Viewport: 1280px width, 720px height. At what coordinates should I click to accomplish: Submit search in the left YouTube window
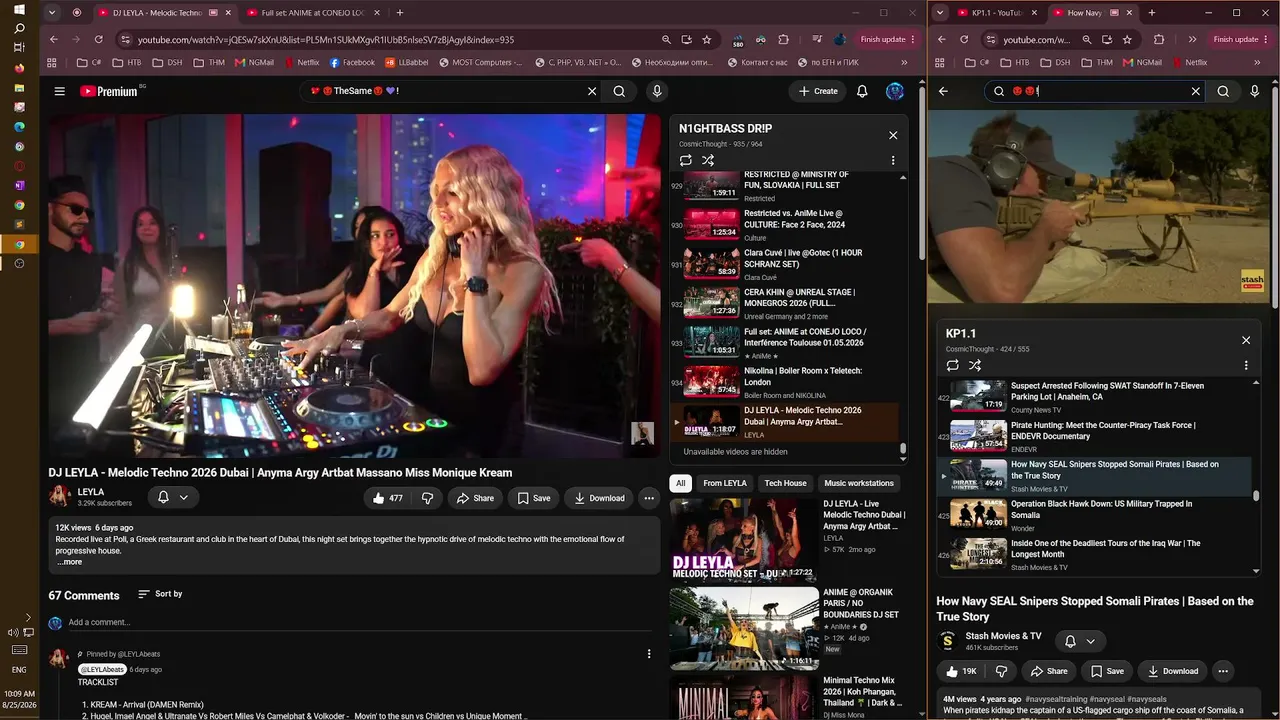pos(619,91)
